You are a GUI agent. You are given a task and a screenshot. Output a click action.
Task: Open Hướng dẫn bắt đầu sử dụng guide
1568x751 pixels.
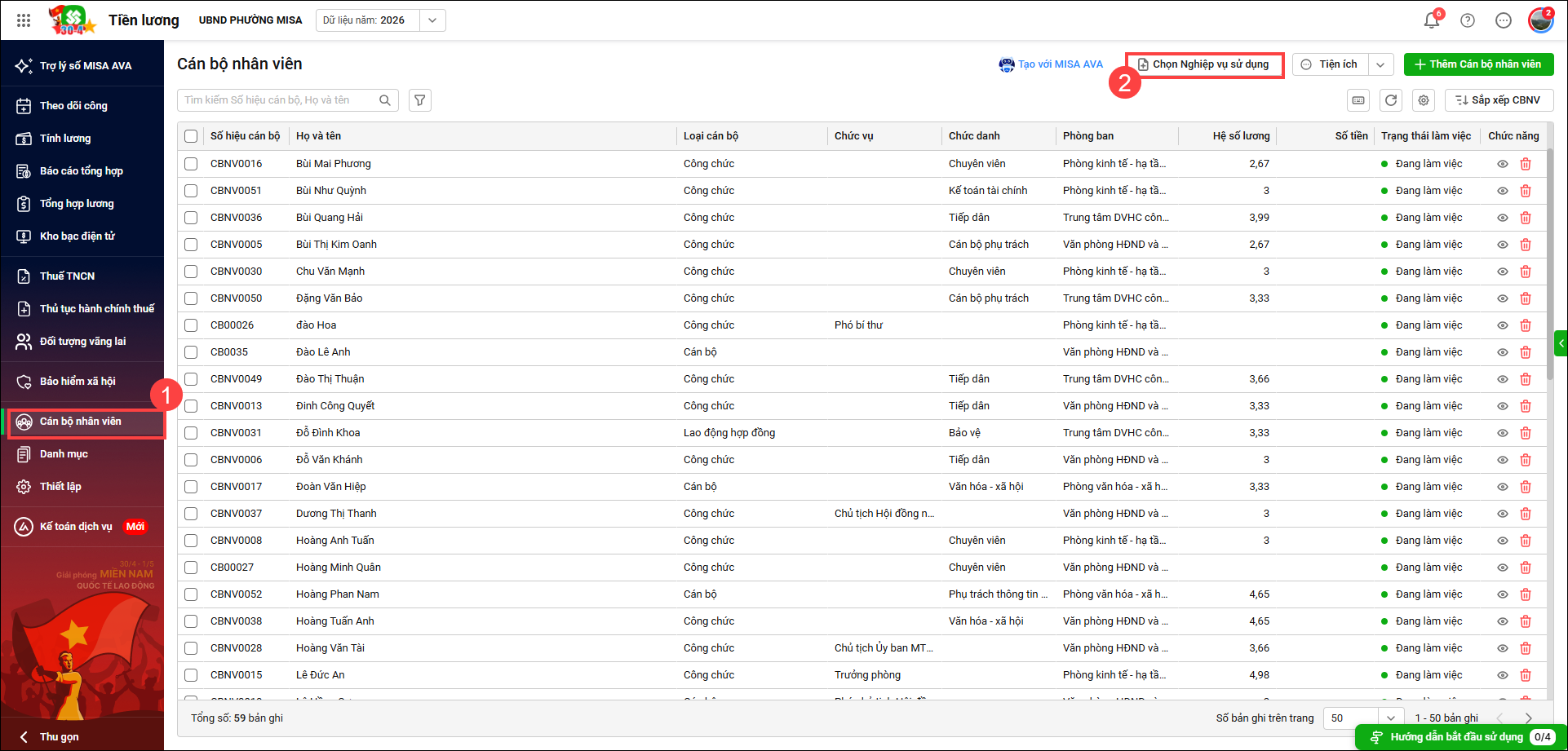coord(1460,737)
